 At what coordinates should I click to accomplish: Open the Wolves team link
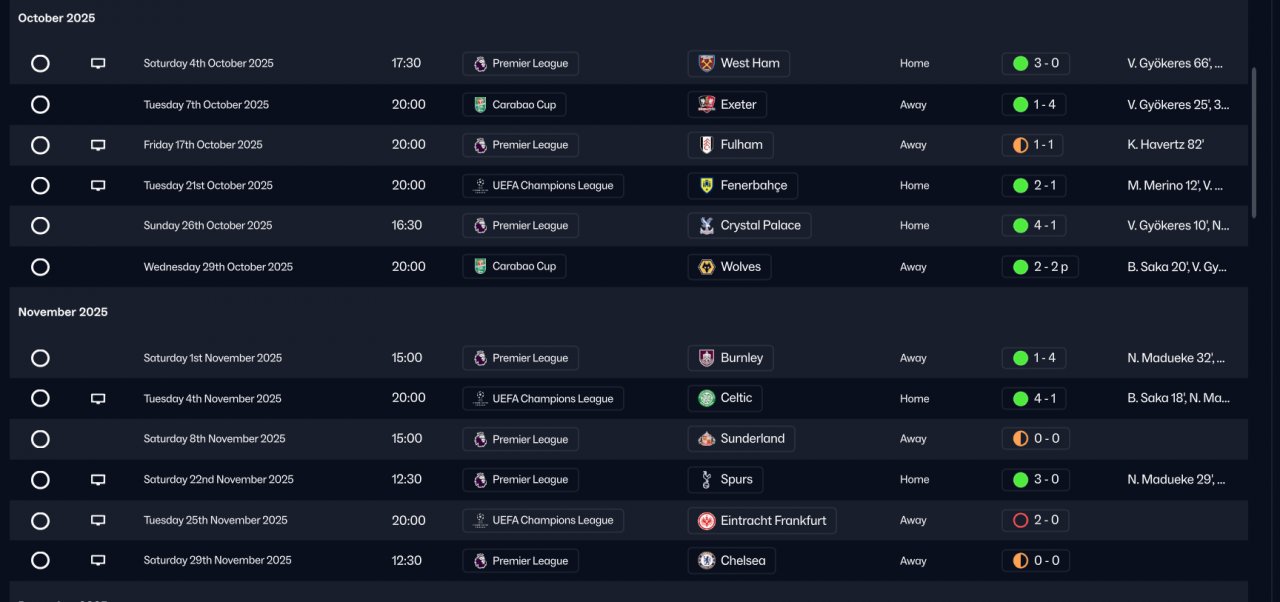pos(730,267)
